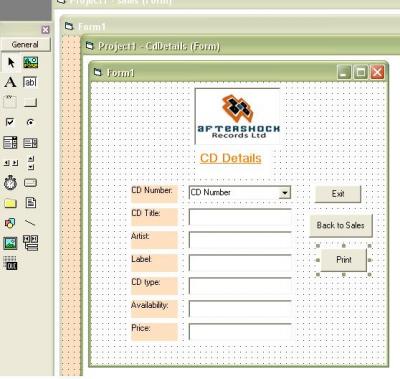Select the OptionButton control tool
The width and height of the screenshot is (400, 379).
tap(30, 122)
